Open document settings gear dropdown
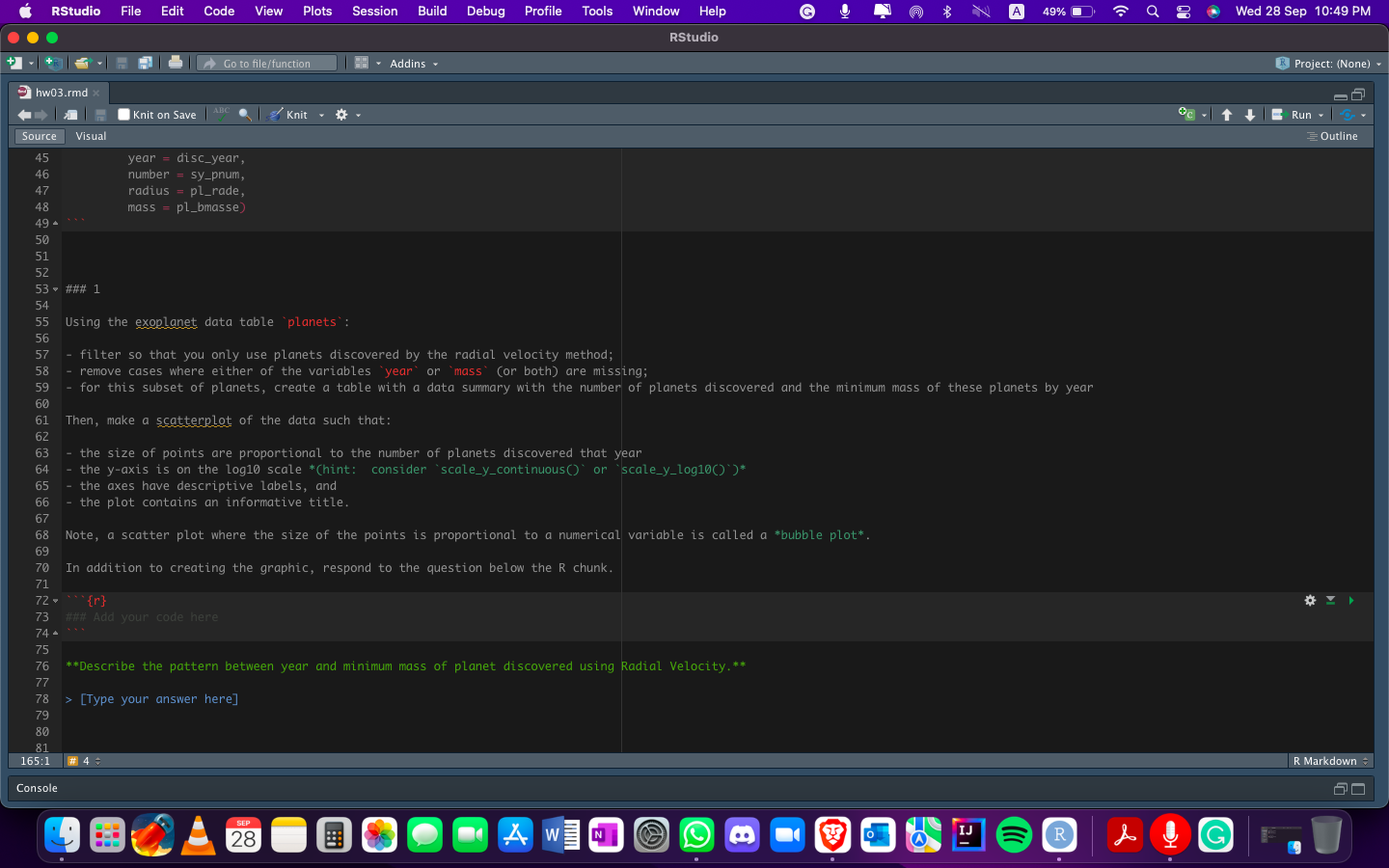 click(346, 115)
